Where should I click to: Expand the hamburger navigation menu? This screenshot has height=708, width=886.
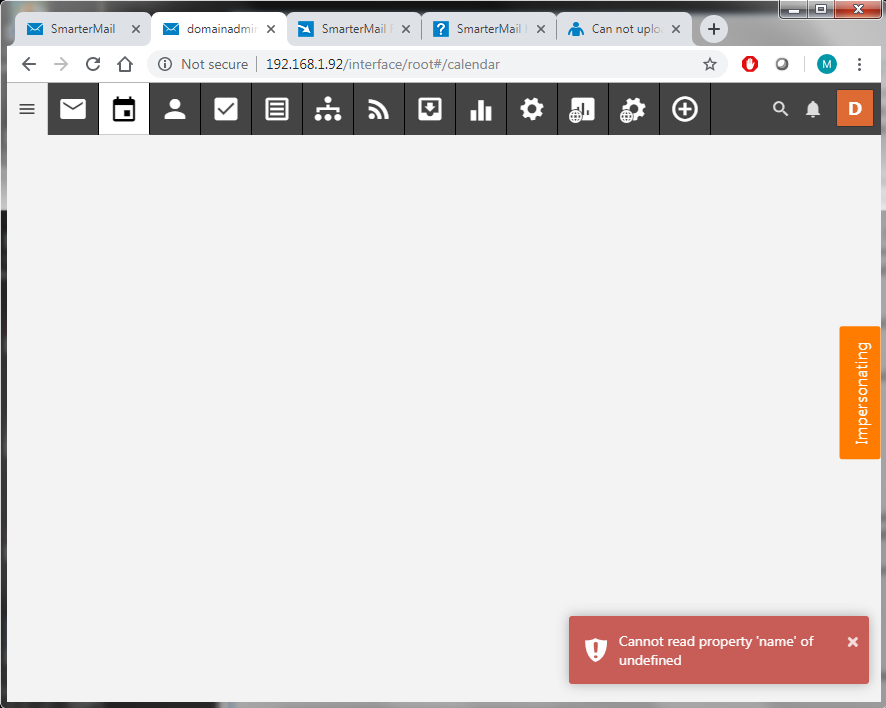[x=27, y=109]
